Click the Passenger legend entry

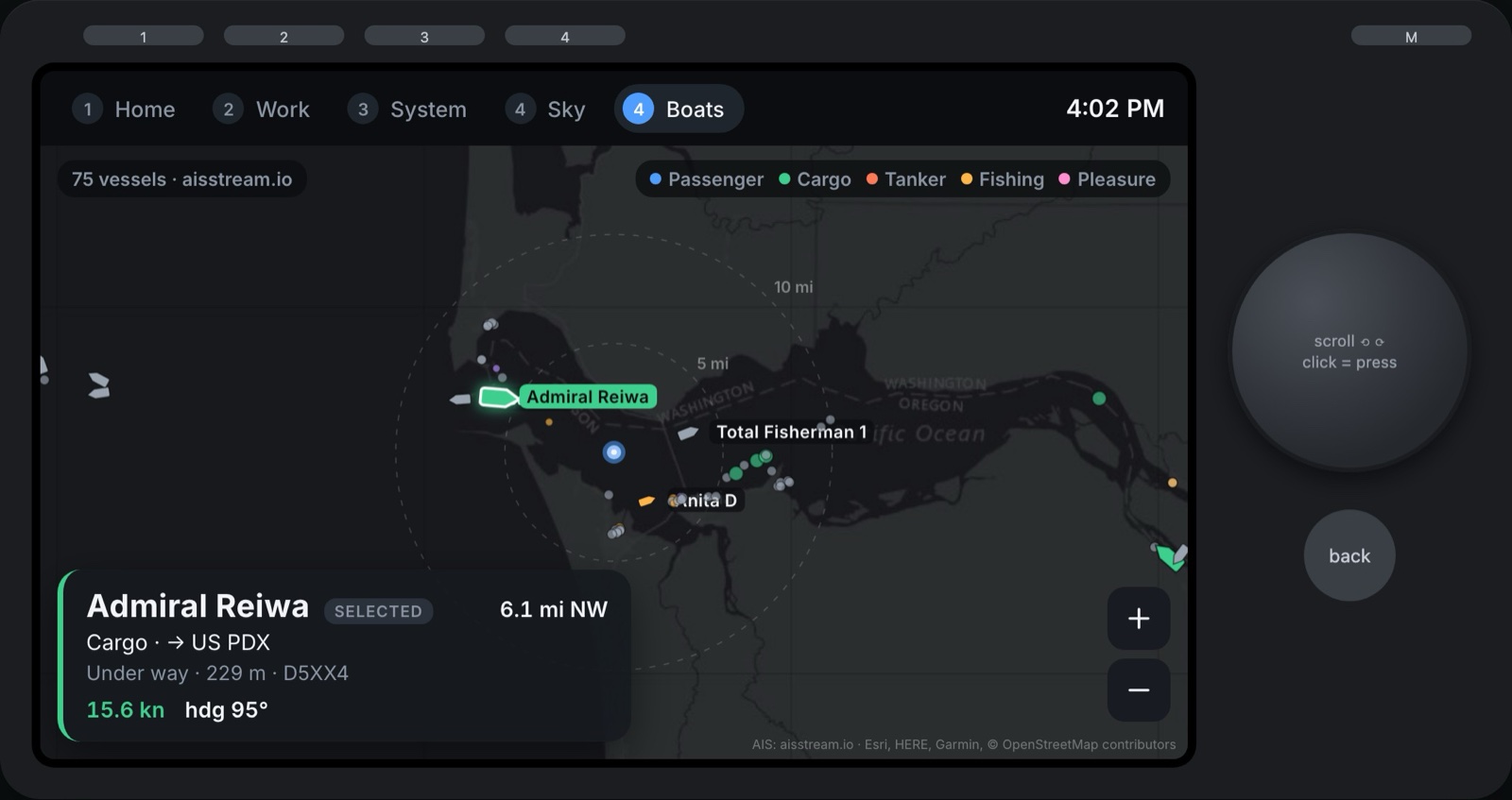[x=706, y=179]
